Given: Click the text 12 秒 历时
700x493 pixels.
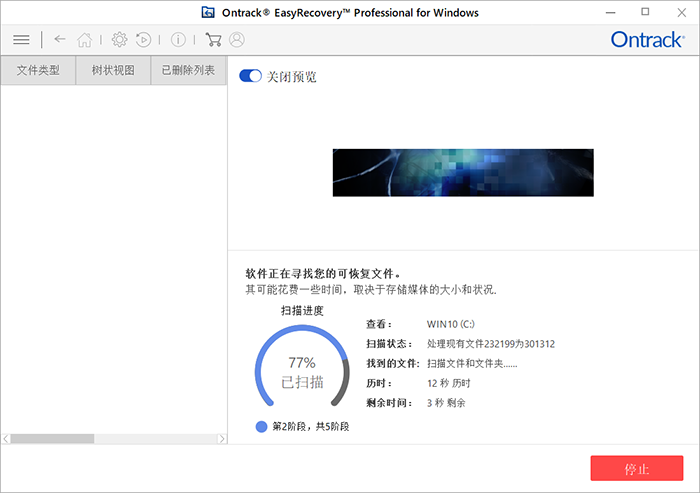Looking at the screenshot, I should (x=449, y=383).
